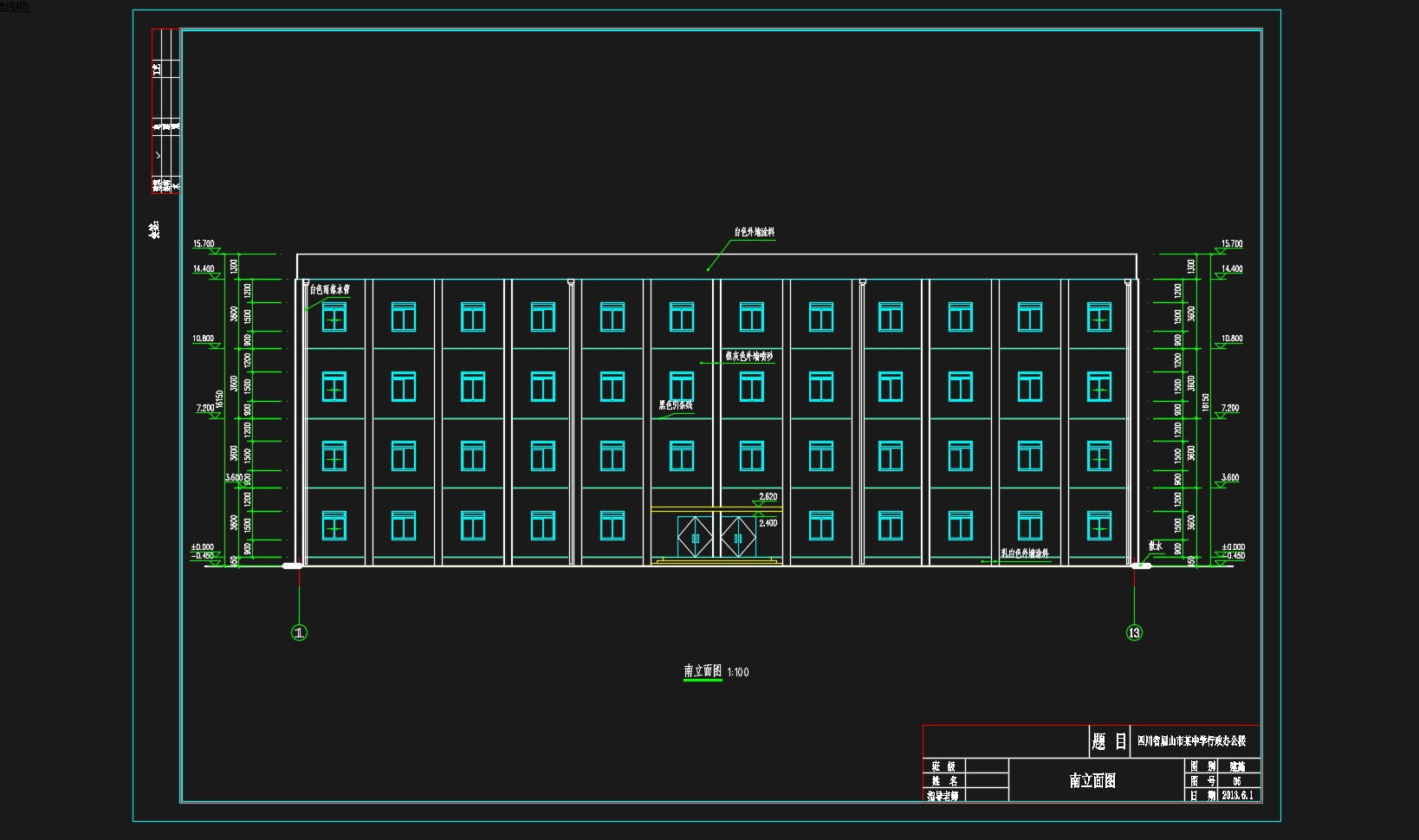Click the 图别 label in the title block
1419x840 pixels.
click(1203, 766)
